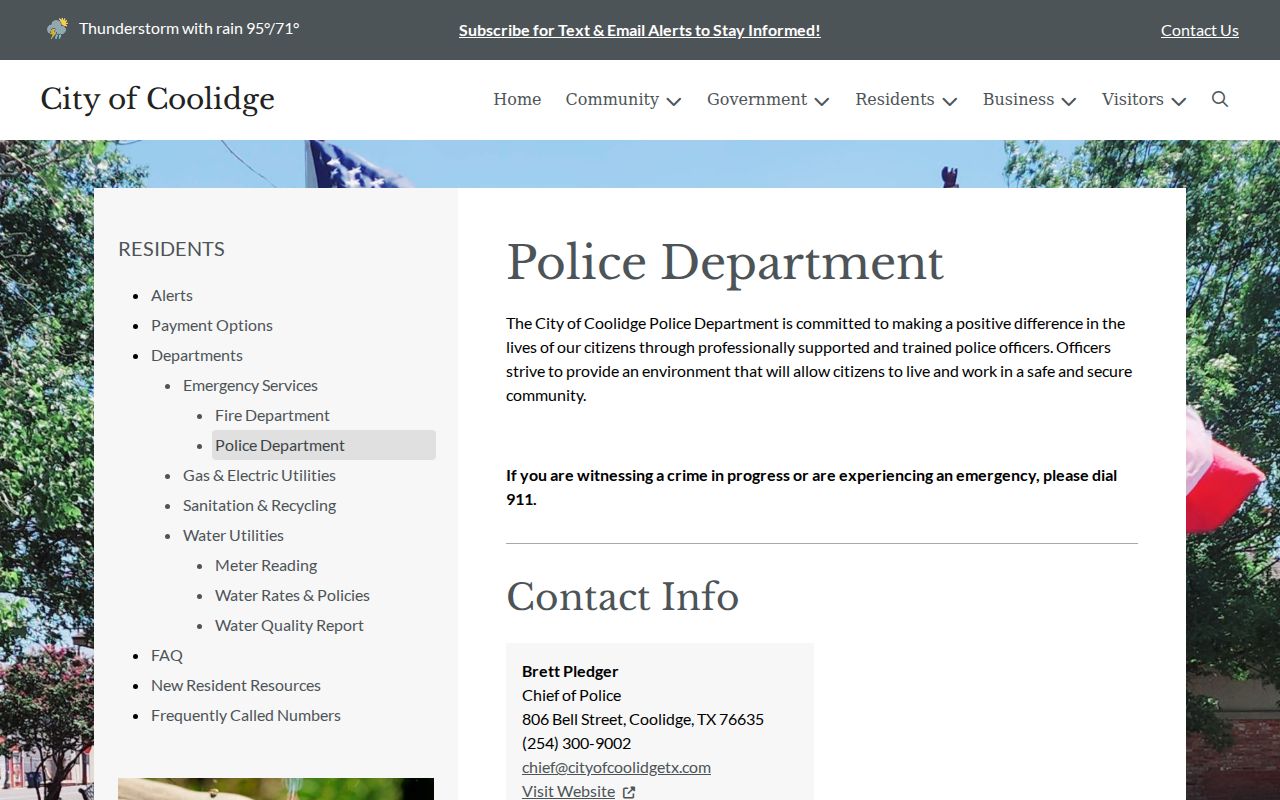Click the RESIDENTS sidebar heading
This screenshot has width=1280, height=800.
[x=171, y=249]
